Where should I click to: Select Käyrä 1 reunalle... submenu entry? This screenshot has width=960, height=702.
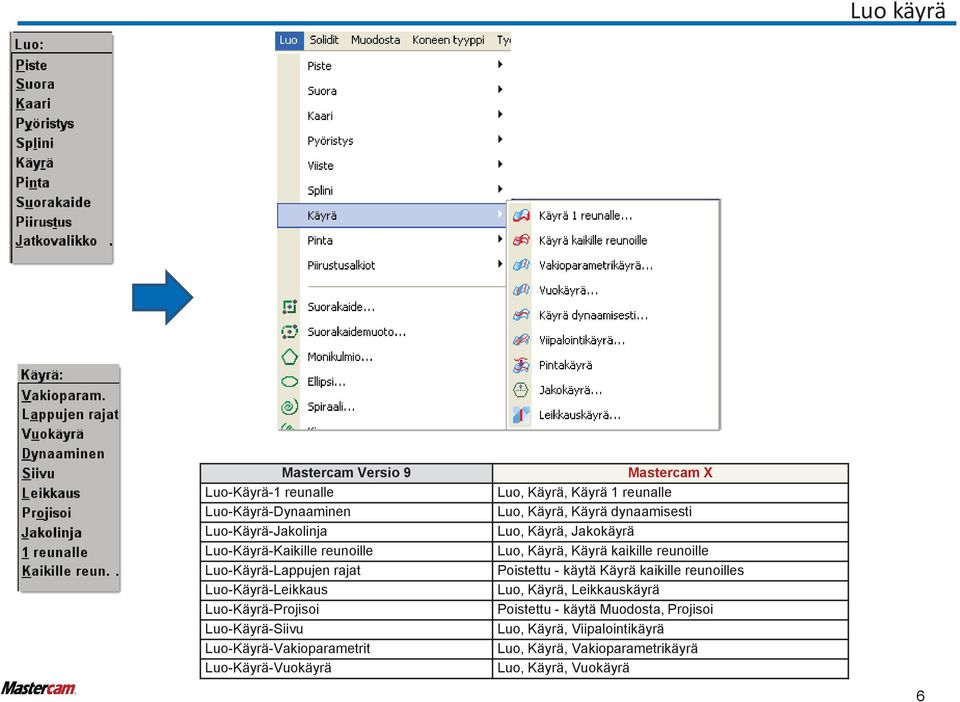(613, 215)
